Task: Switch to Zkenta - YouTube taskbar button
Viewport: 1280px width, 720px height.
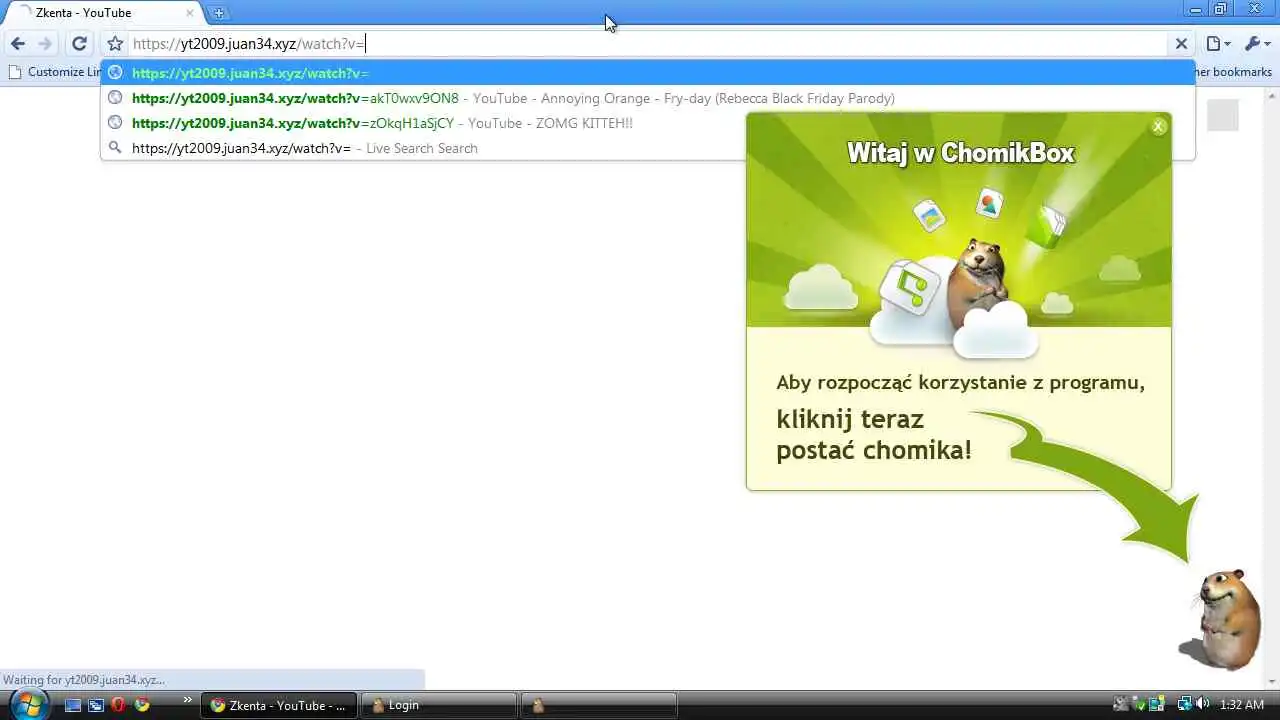Action: click(x=279, y=705)
